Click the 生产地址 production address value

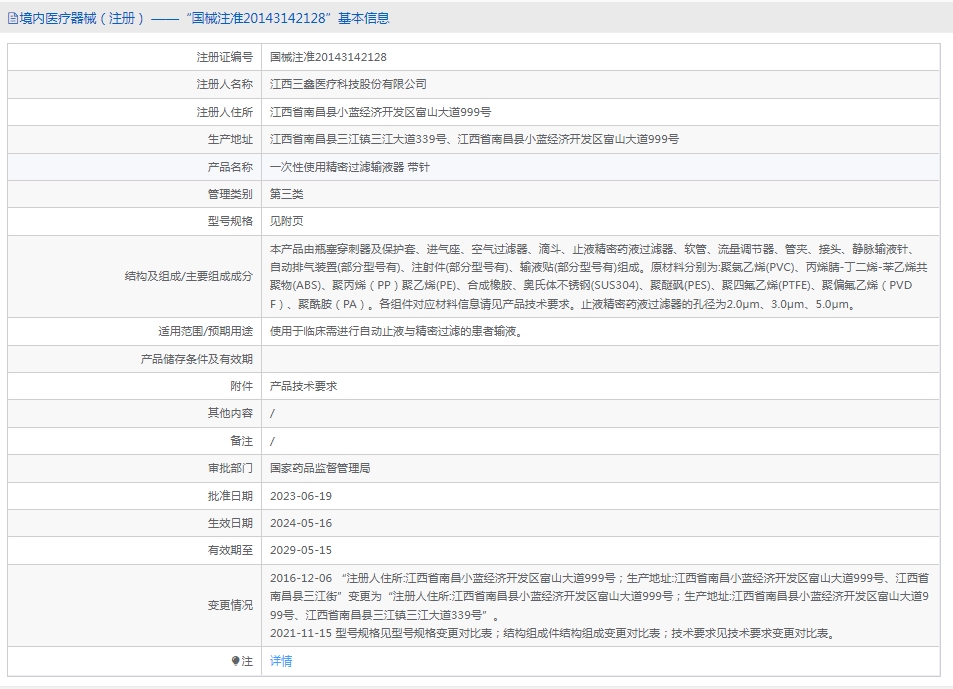pyautogui.click(x=474, y=140)
